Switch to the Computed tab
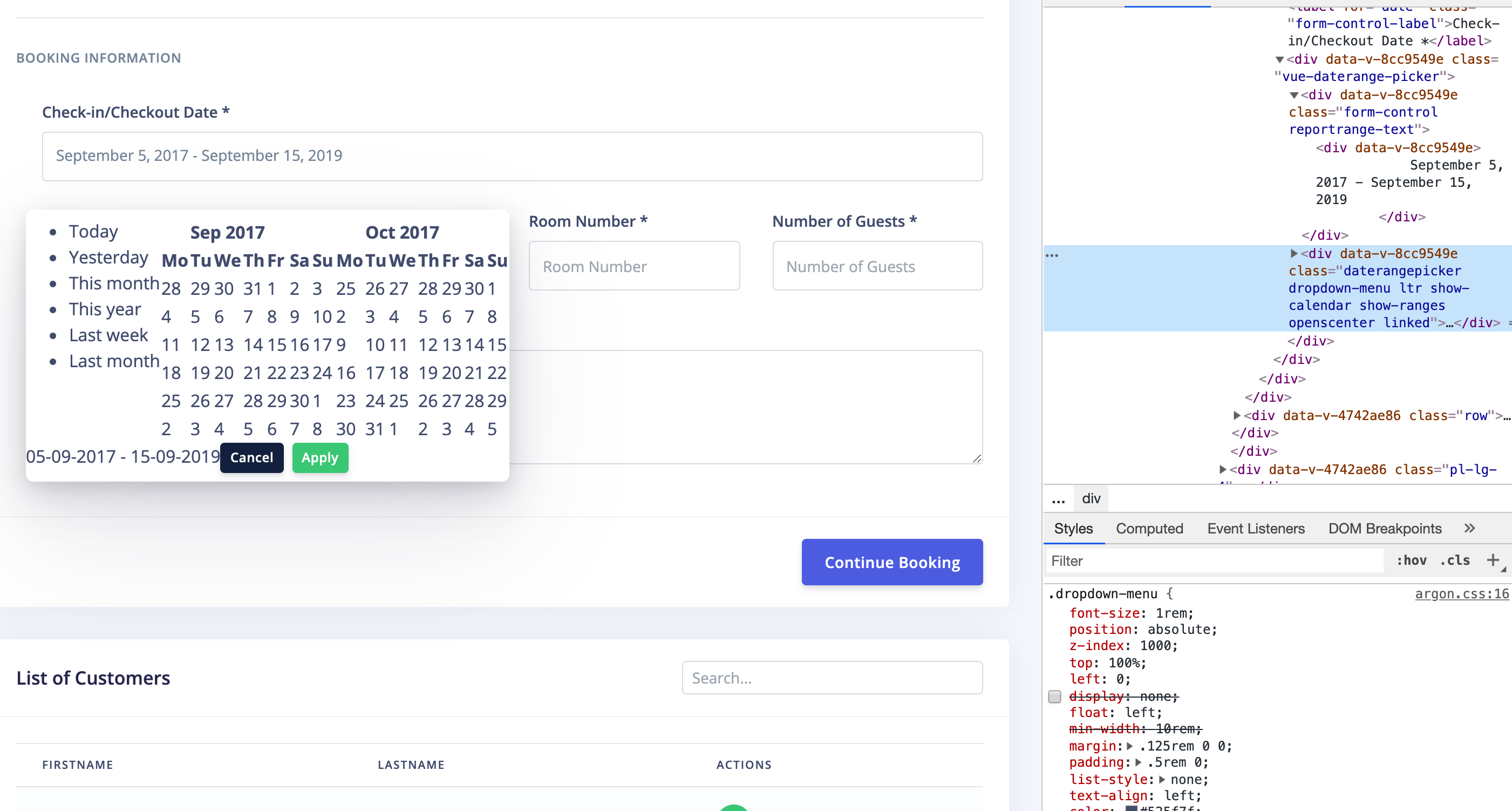 (x=1149, y=528)
